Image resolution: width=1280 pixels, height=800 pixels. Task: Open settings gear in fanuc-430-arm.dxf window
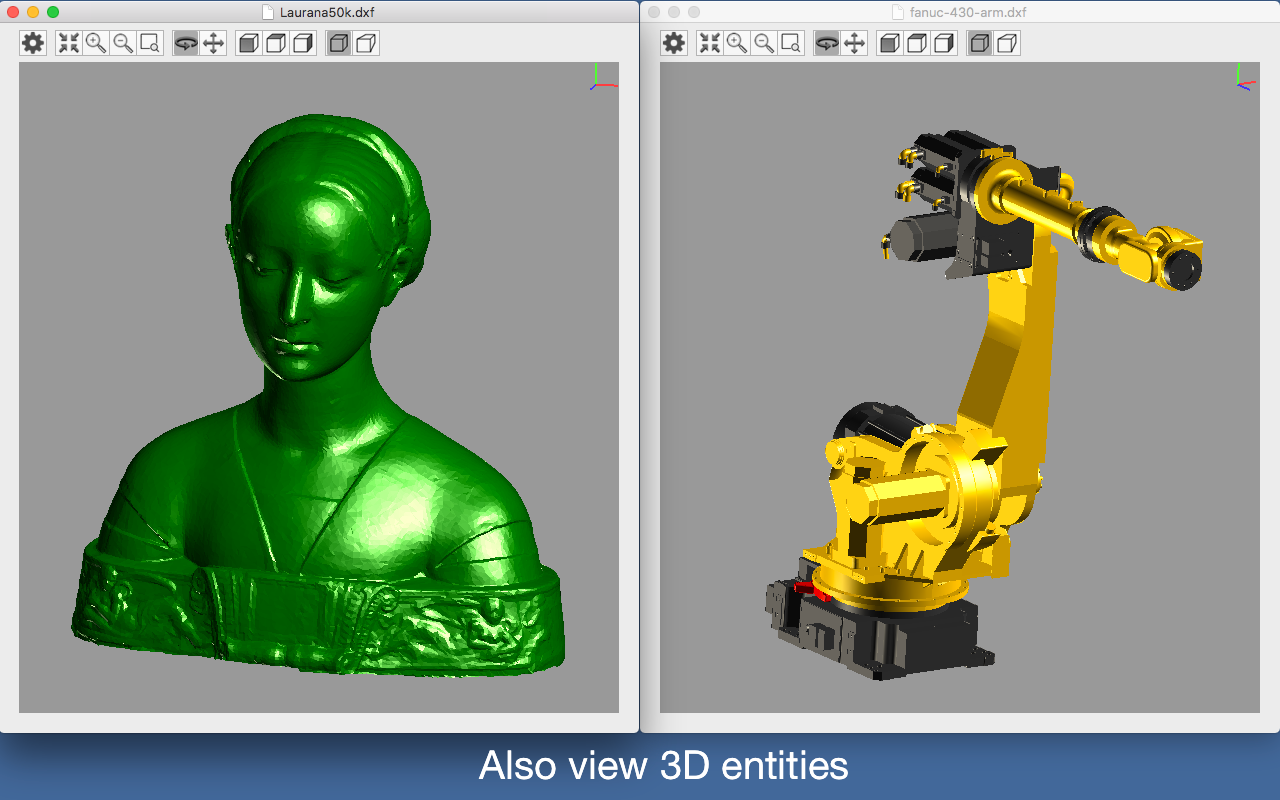(x=674, y=43)
